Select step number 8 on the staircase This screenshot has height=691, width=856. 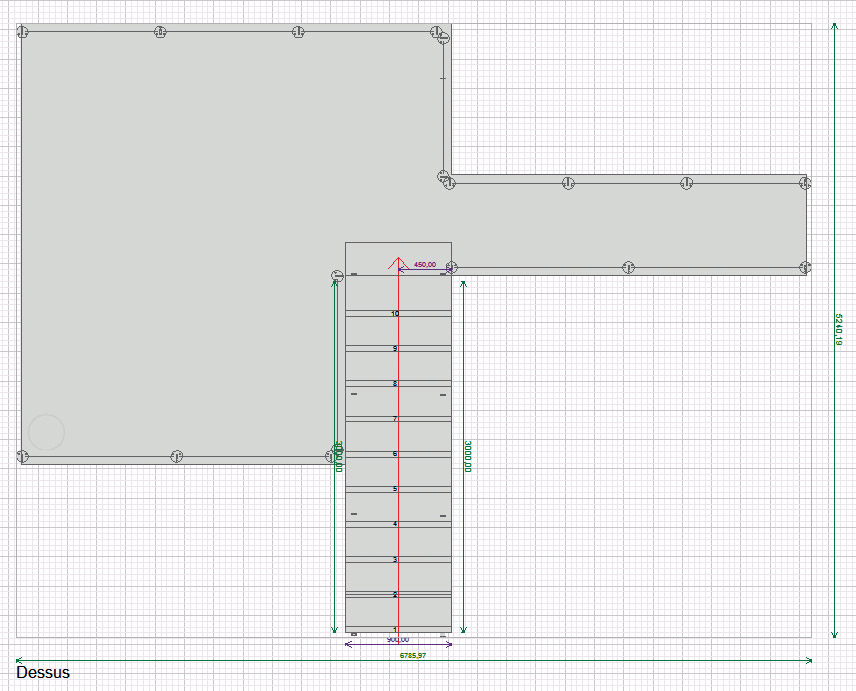pyautogui.click(x=395, y=384)
